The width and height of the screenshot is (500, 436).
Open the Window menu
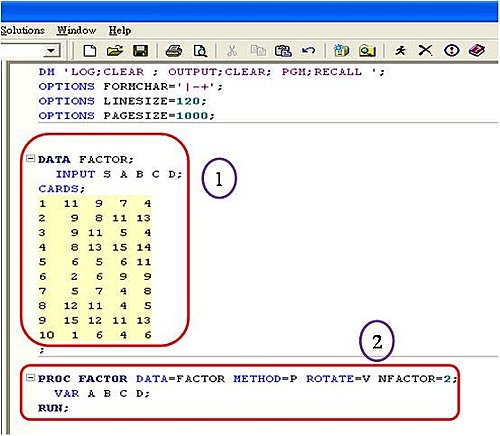76,30
